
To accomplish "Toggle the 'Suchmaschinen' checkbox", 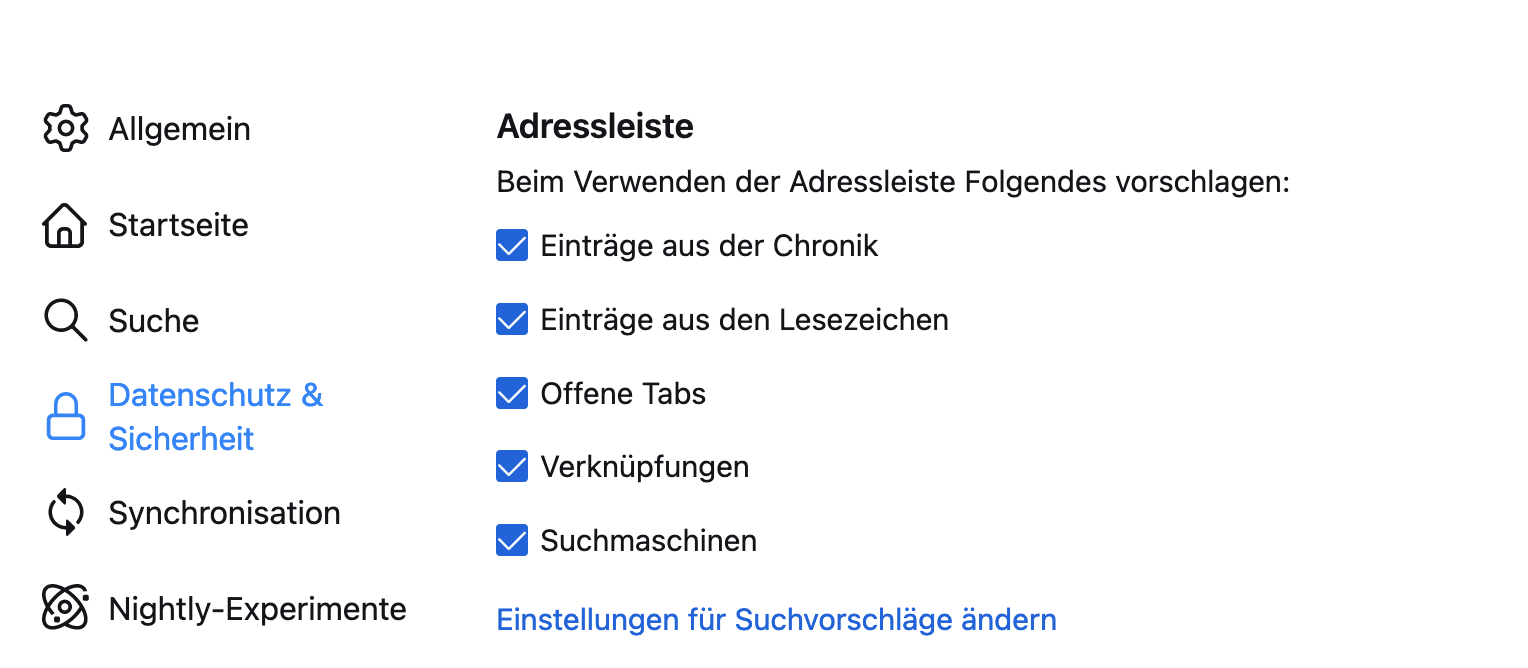I will (x=512, y=541).
